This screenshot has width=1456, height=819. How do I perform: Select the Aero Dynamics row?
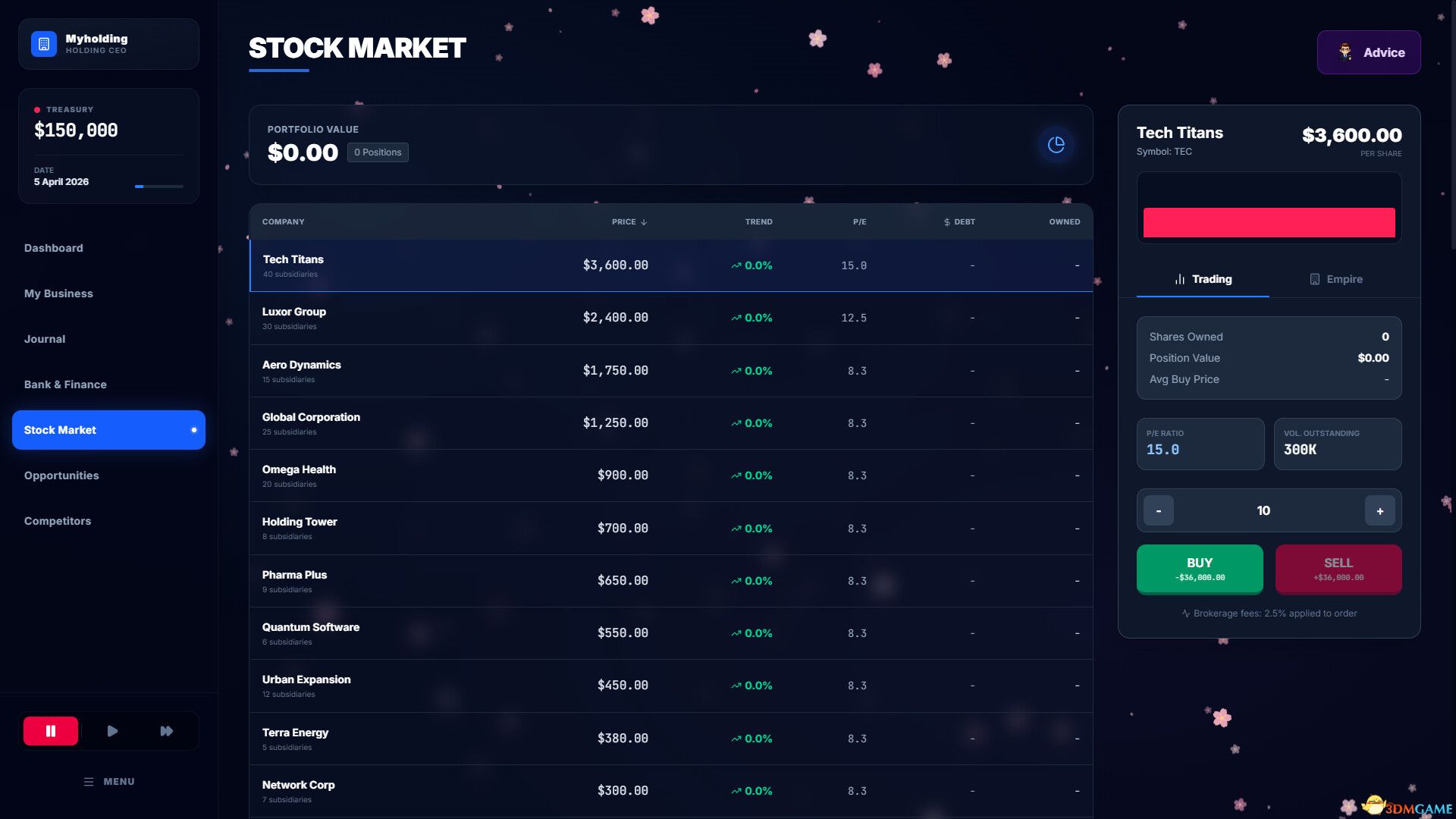671,371
